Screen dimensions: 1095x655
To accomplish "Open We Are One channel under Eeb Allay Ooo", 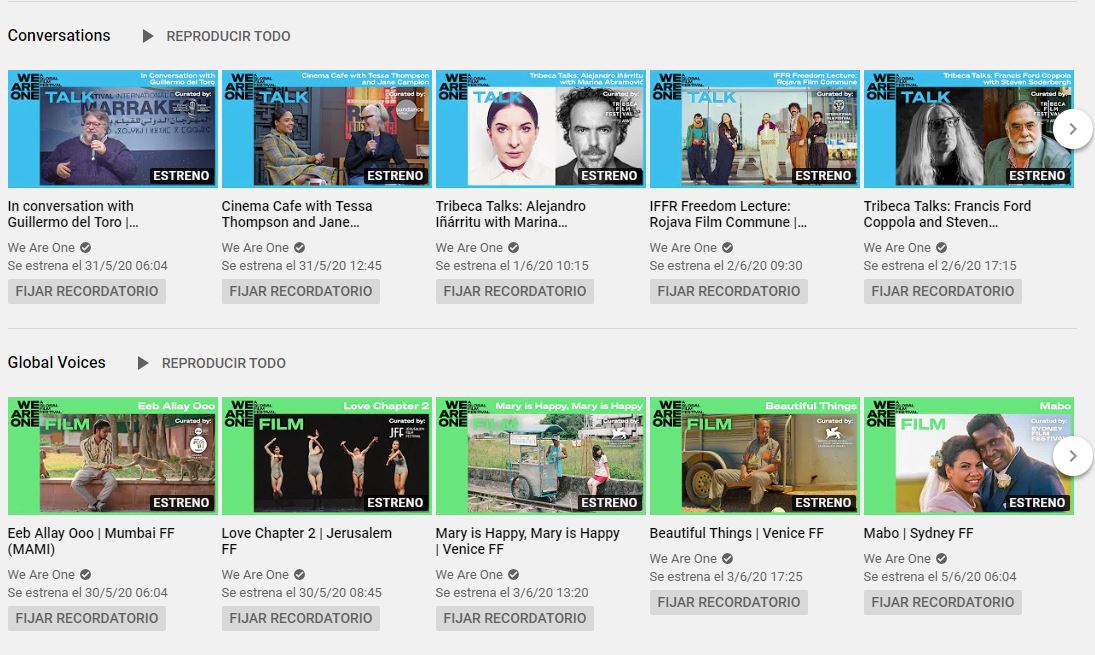I will coord(41,575).
